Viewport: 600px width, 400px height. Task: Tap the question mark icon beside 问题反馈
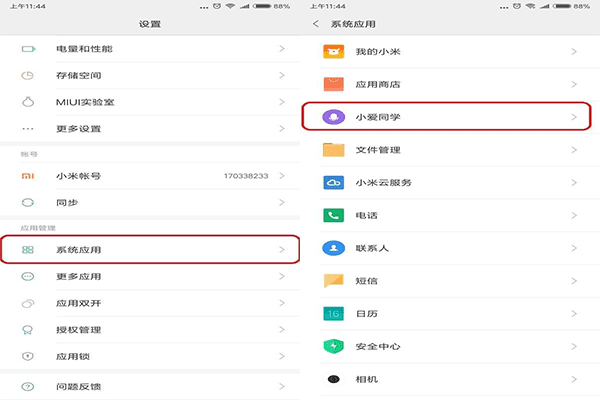[28, 387]
